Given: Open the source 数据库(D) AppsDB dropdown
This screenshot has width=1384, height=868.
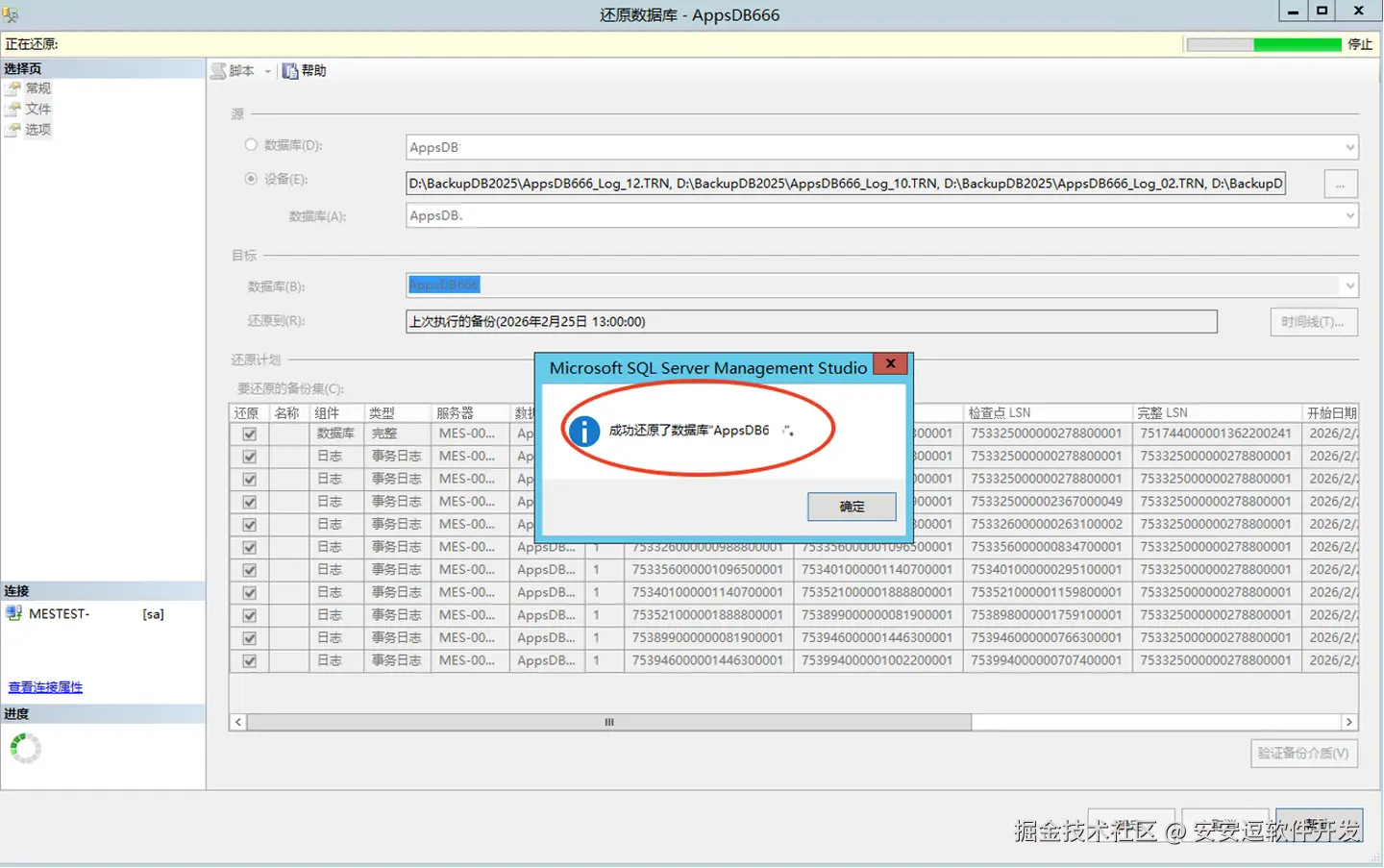Looking at the screenshot, I should (x=1349, y=147).
